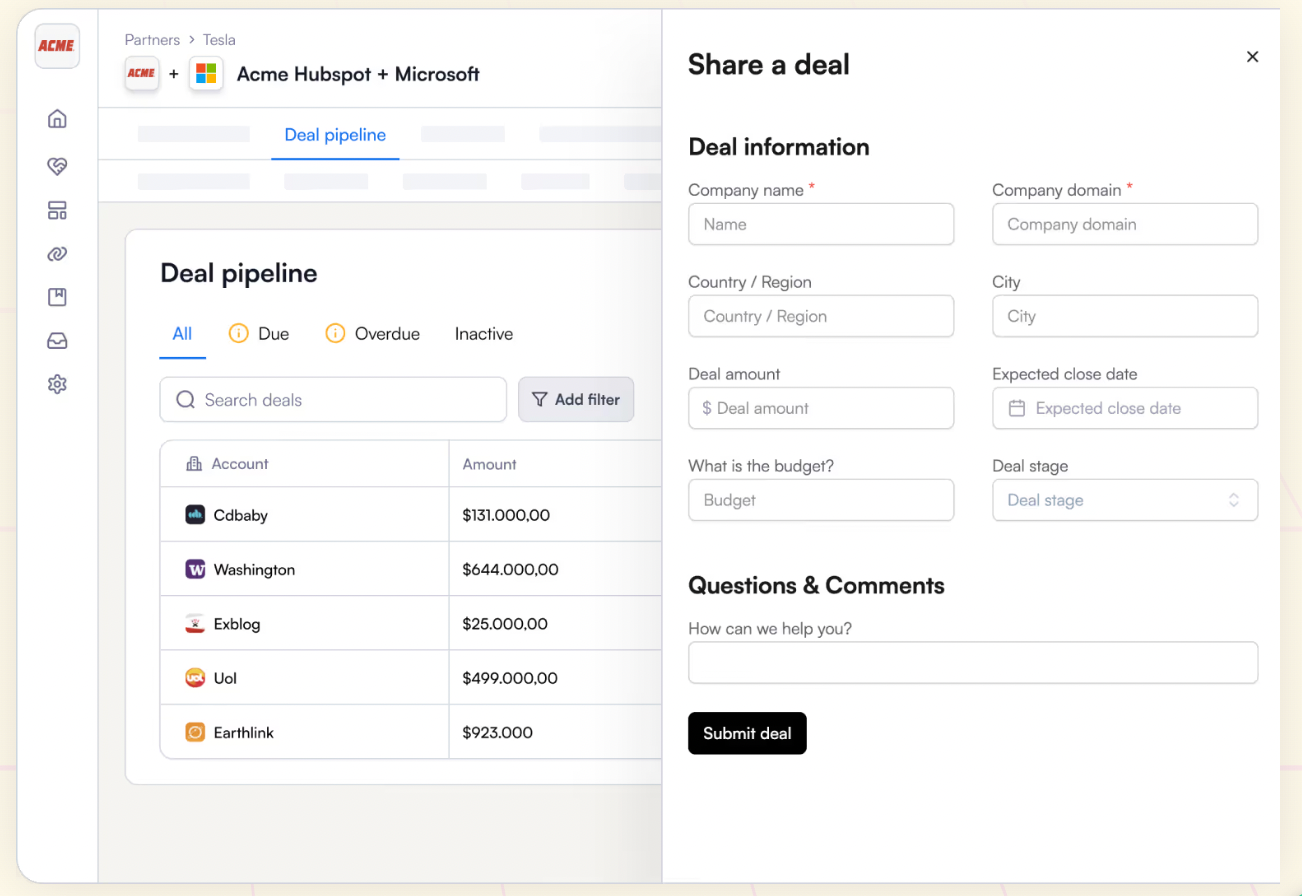1302x896 pixels.
Task: Click the info icon beside Overdue
Action: pos(335,334)
